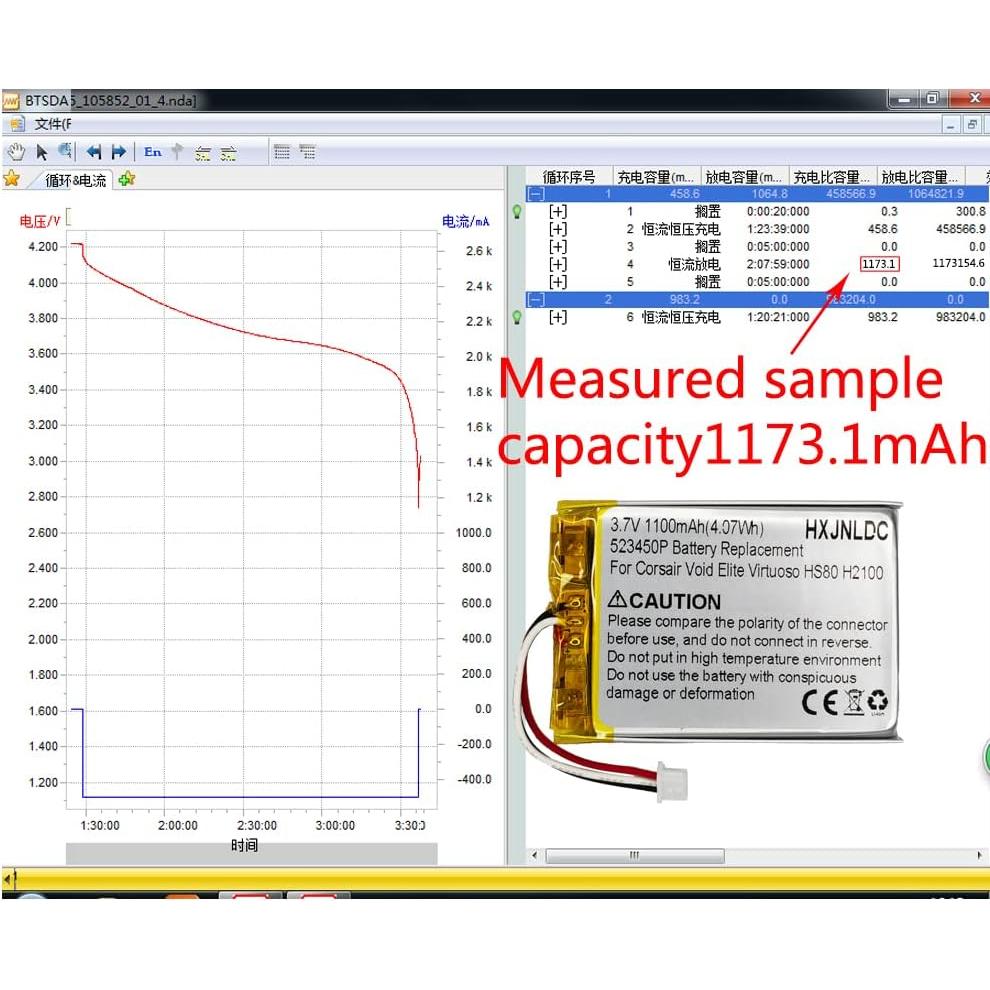Select the arrow pointer tool

[42, 152]
